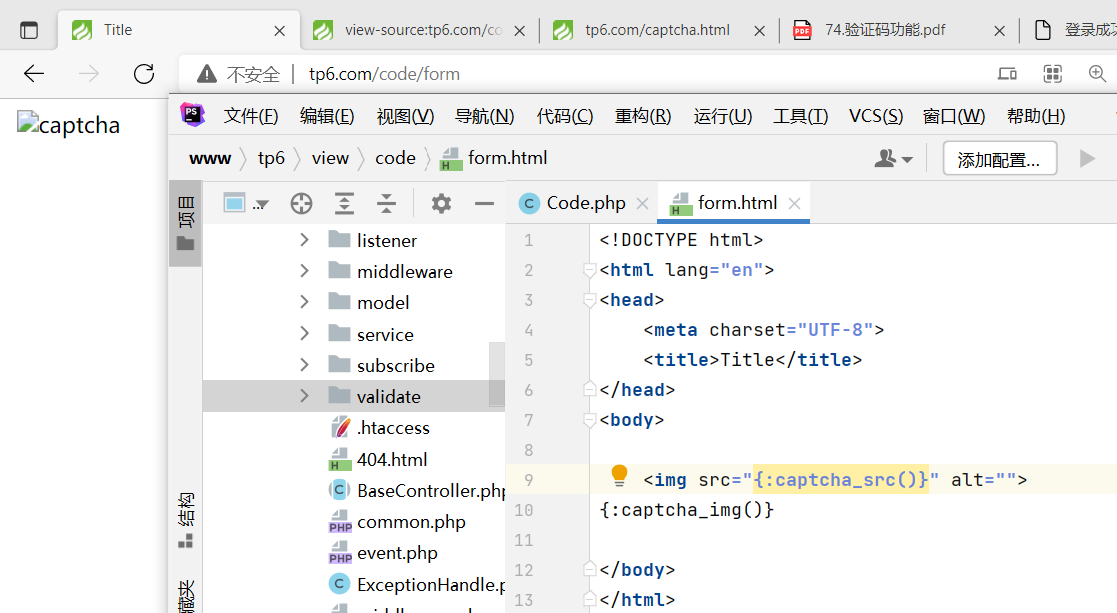Toggle the Structure tool window sidebar tab
Image resolution: width=1117 pixels, height=613 pixels.
coord(185,520)
